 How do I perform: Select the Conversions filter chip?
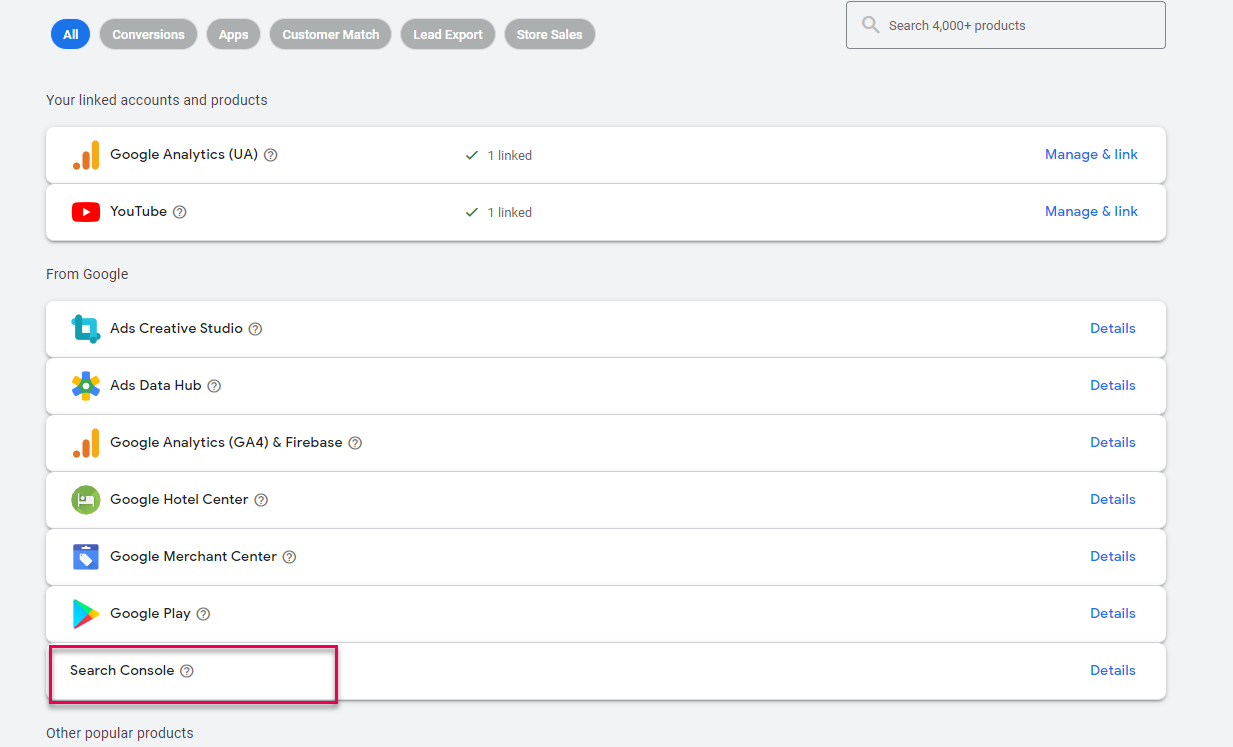coord(148,33)
